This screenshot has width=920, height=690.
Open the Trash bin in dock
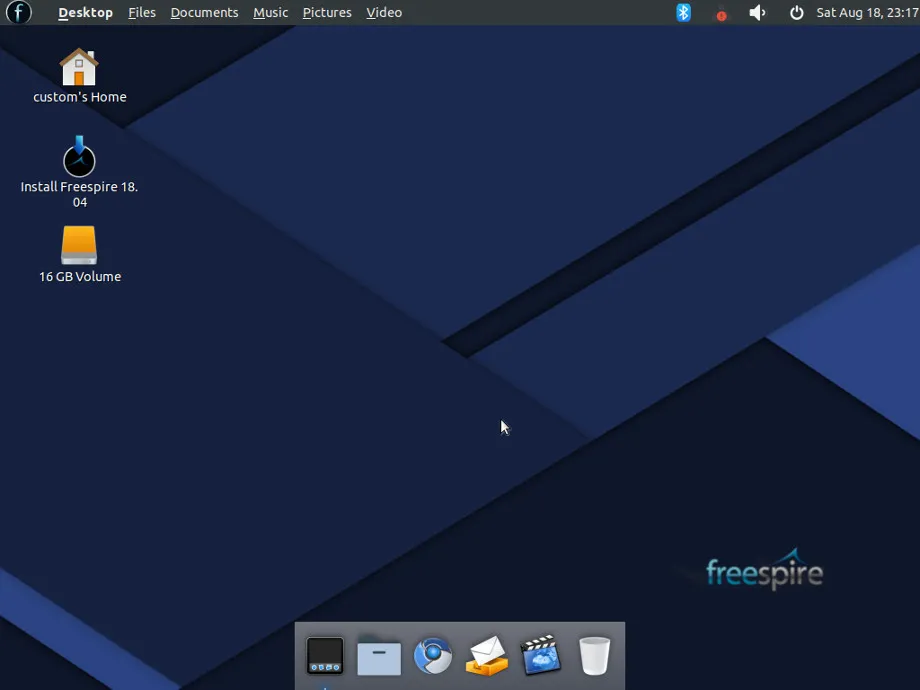[x=594, y=655]
